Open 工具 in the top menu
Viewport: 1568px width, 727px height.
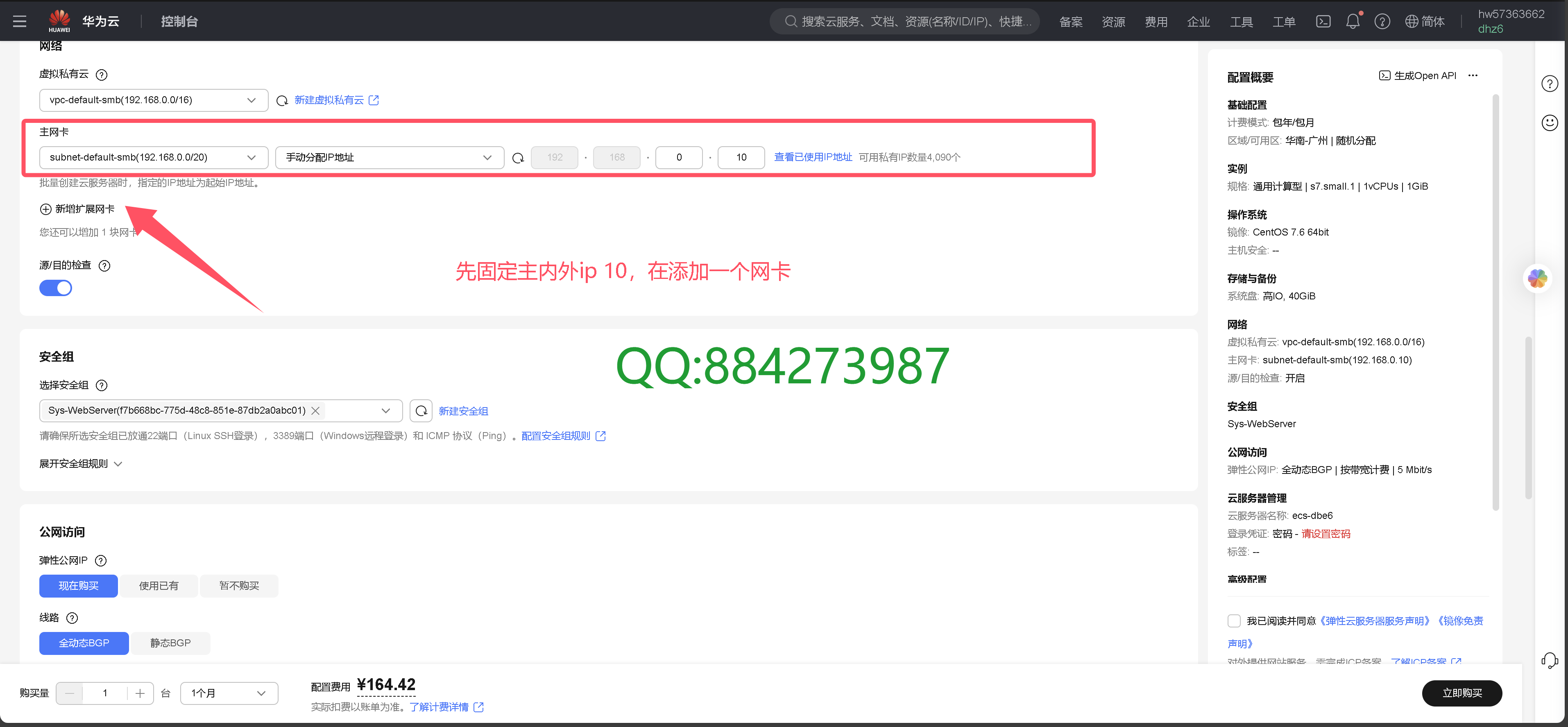1241,22
